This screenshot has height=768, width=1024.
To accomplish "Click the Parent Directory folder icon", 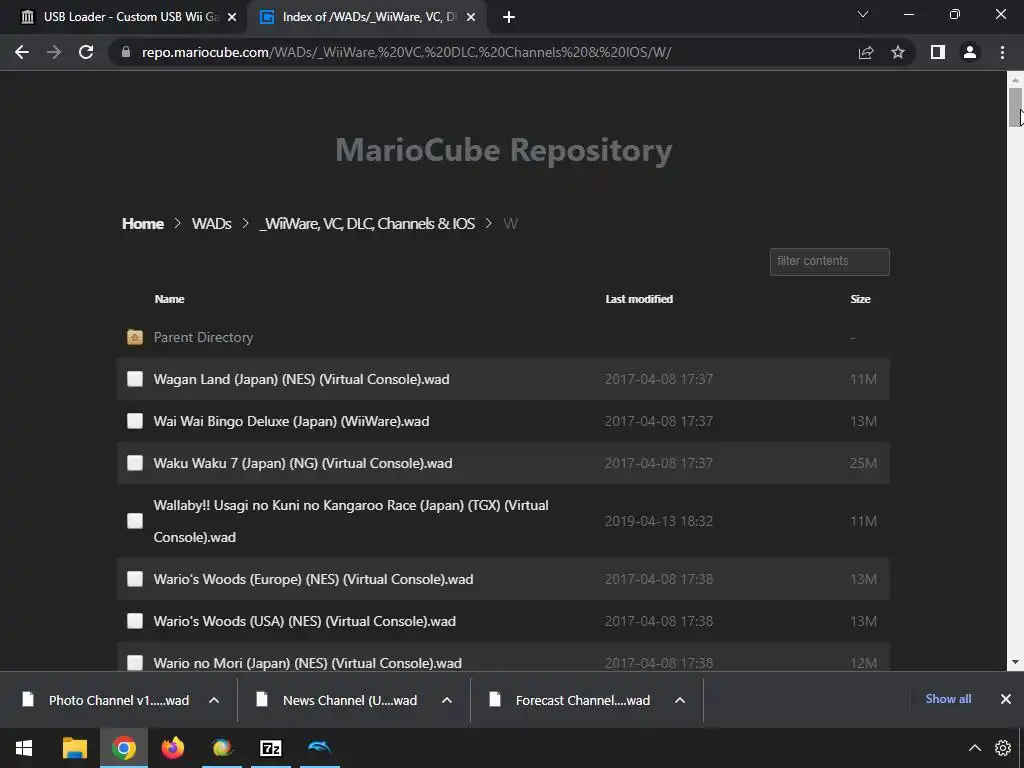I will coord(135,337).
